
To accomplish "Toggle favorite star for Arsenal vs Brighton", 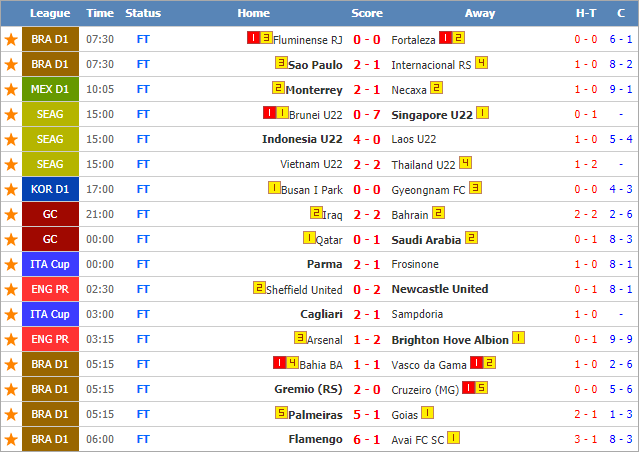I will pyautogui.click(x=11, y=340).
